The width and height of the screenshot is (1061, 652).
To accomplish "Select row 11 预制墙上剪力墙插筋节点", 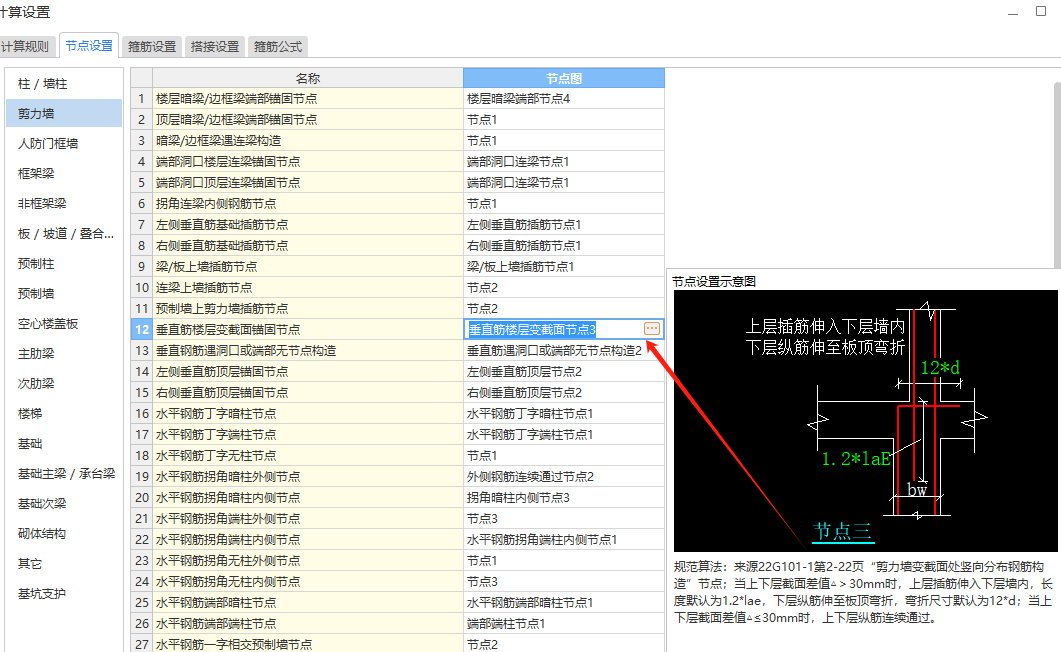I will pyautogui.click(x=308, y=308).
